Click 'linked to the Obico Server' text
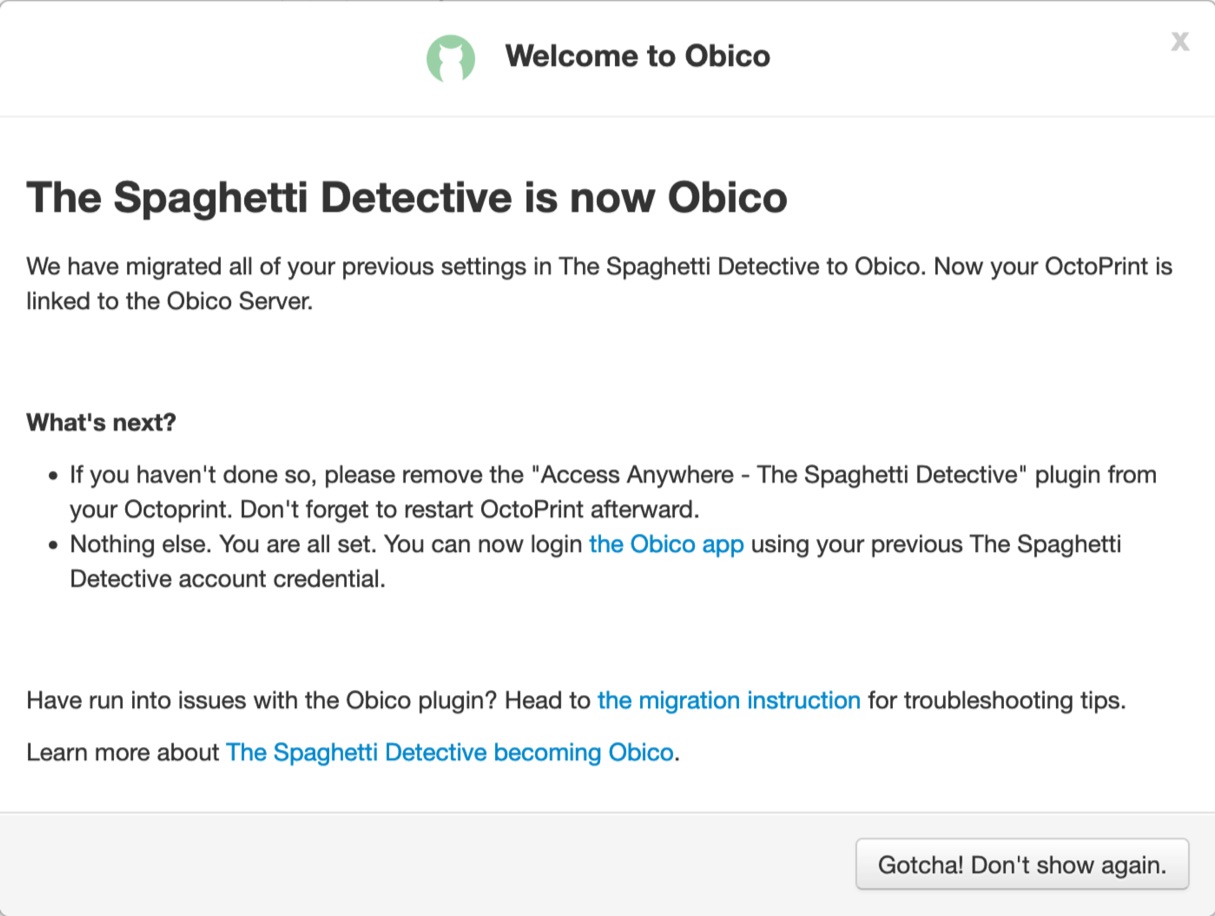Viewport: 1215px width, 916px height. click(170, 301)
